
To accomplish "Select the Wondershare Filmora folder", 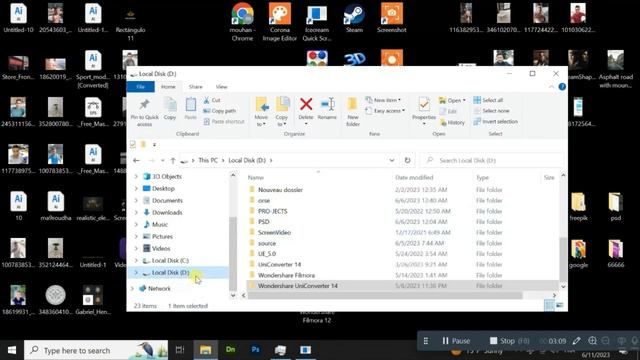I will pyautogui.click(x=286, y=275).
